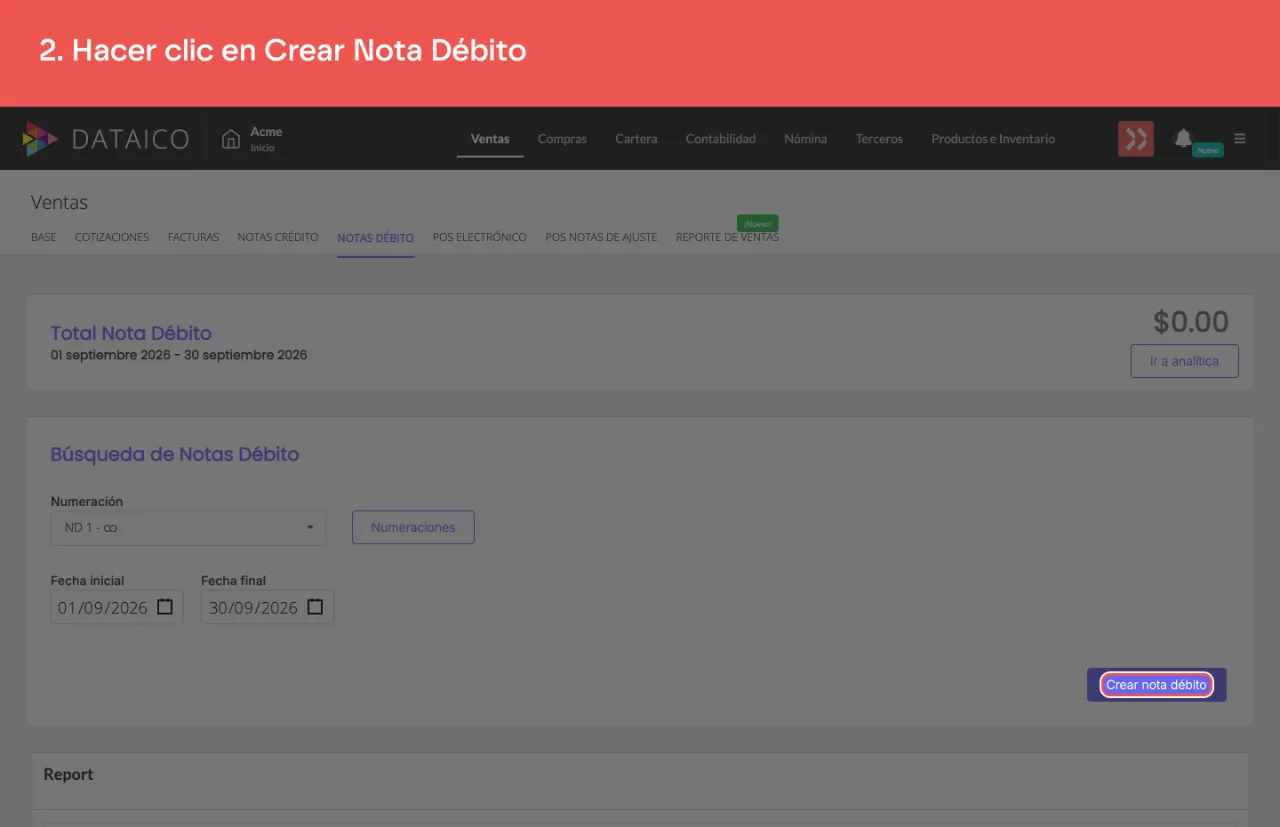Click the $0.00 total amount
Image resolution: width=1280 pixels, height=827 pixels.
coord(1190,322)
